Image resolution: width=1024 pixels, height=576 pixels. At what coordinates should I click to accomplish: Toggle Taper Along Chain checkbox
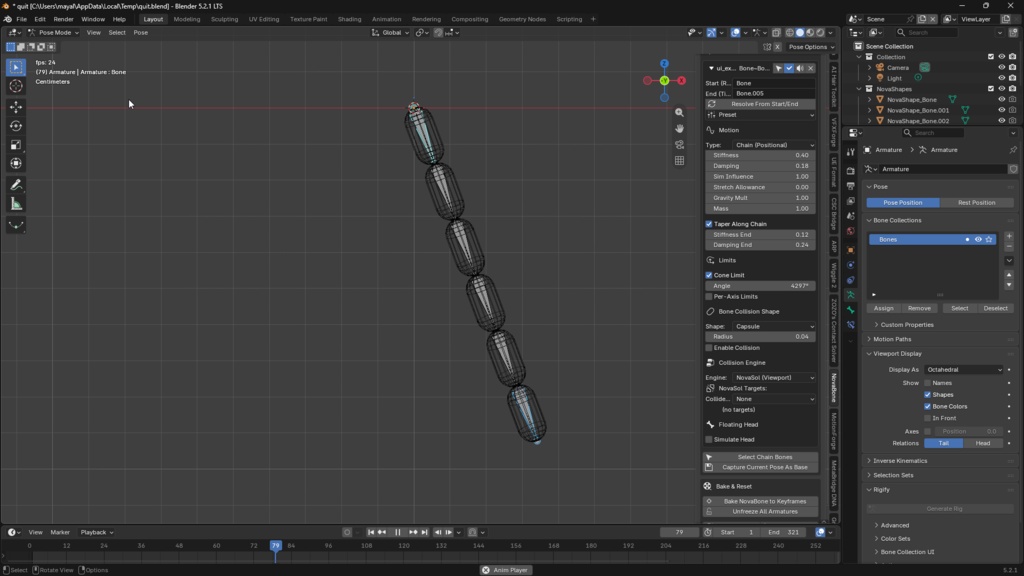coord(709,224)
